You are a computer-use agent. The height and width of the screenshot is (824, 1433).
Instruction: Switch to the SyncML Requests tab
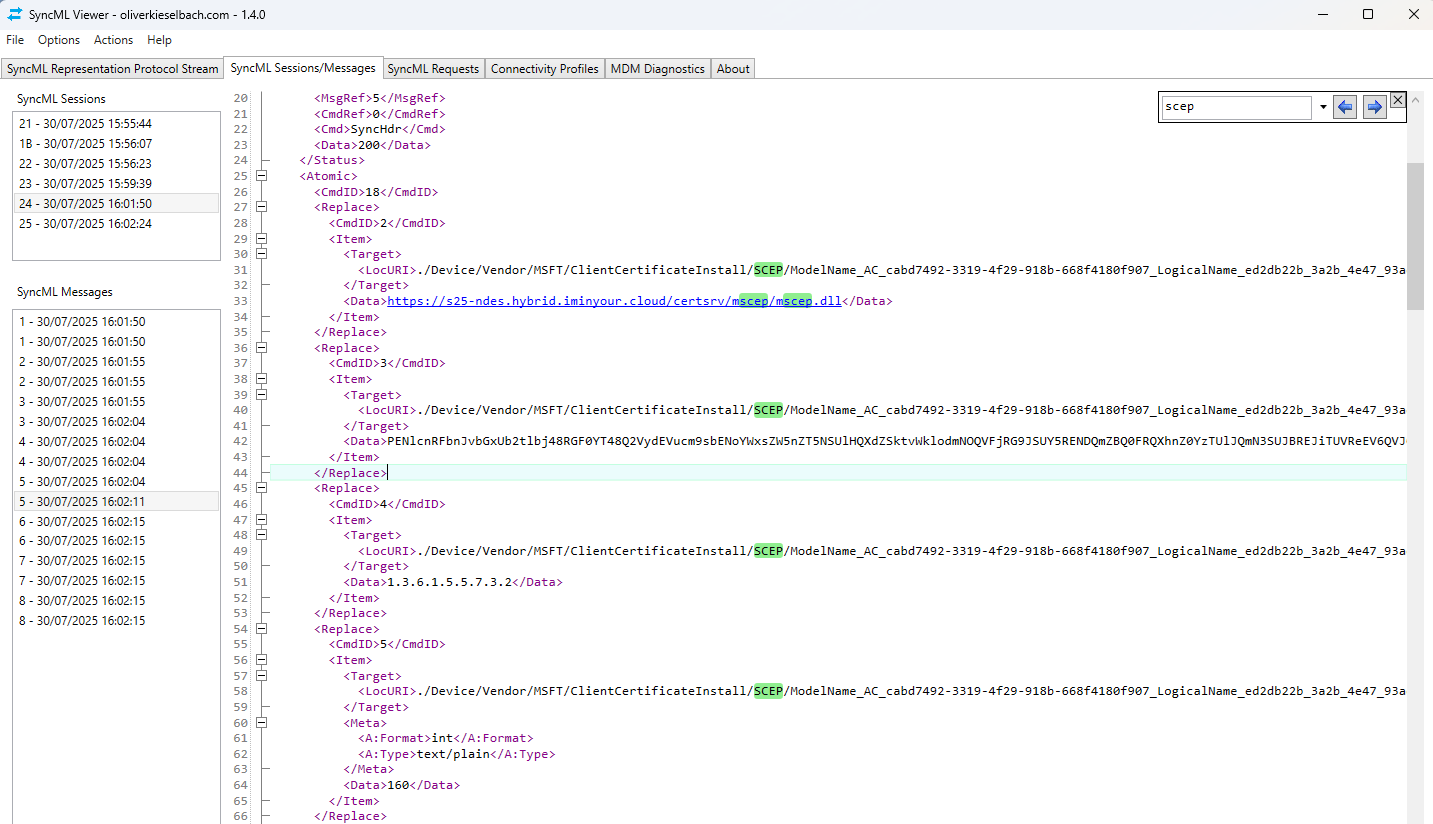pos(433,69)
